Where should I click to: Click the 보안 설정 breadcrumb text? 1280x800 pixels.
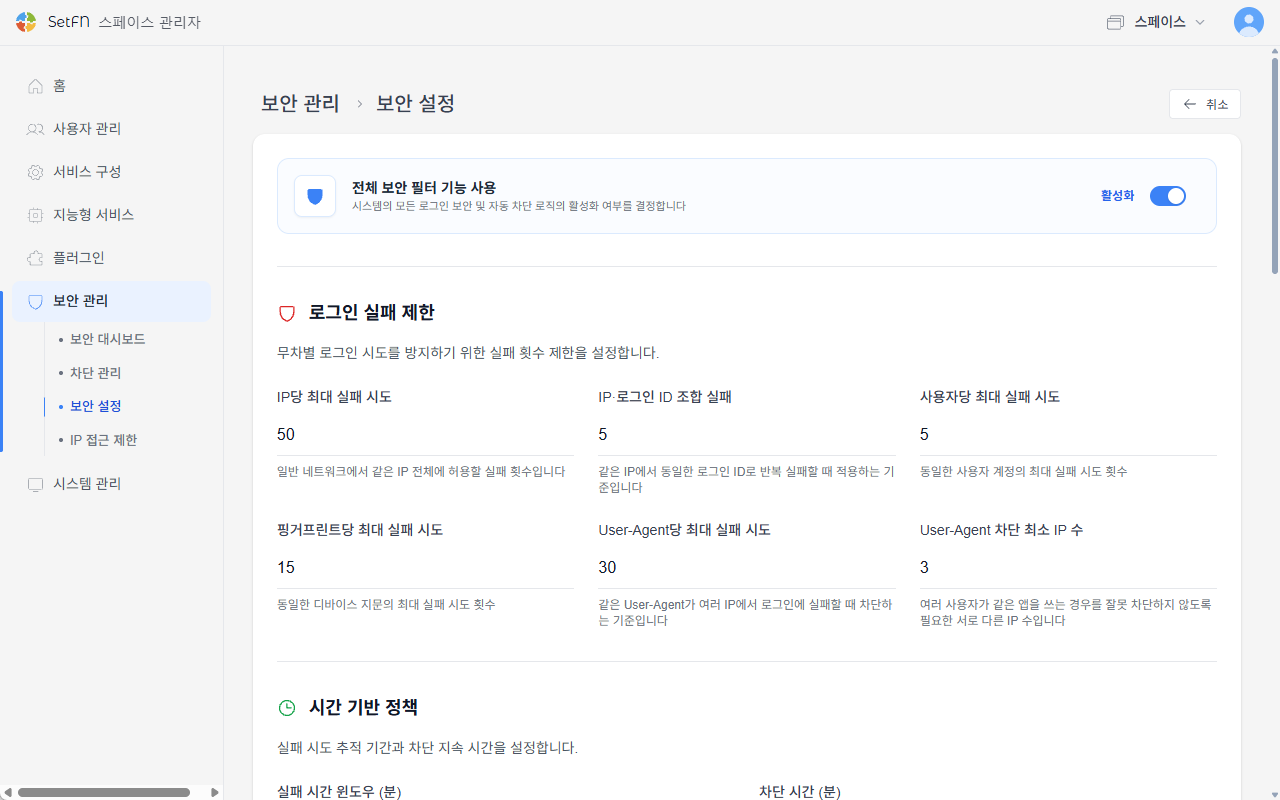point(415,103)
